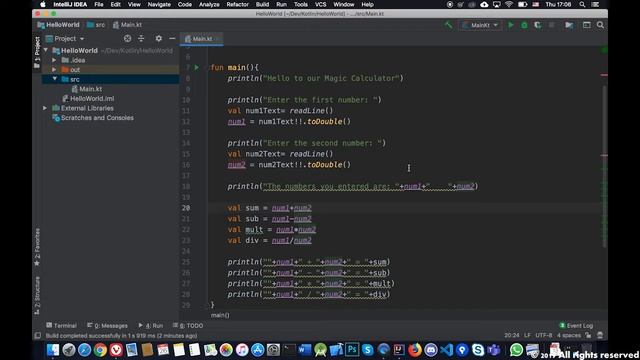This screenshot has width=640, height=360.
Task: Open the Build menu
Action: pyautogui.click(x=262, y=4)
